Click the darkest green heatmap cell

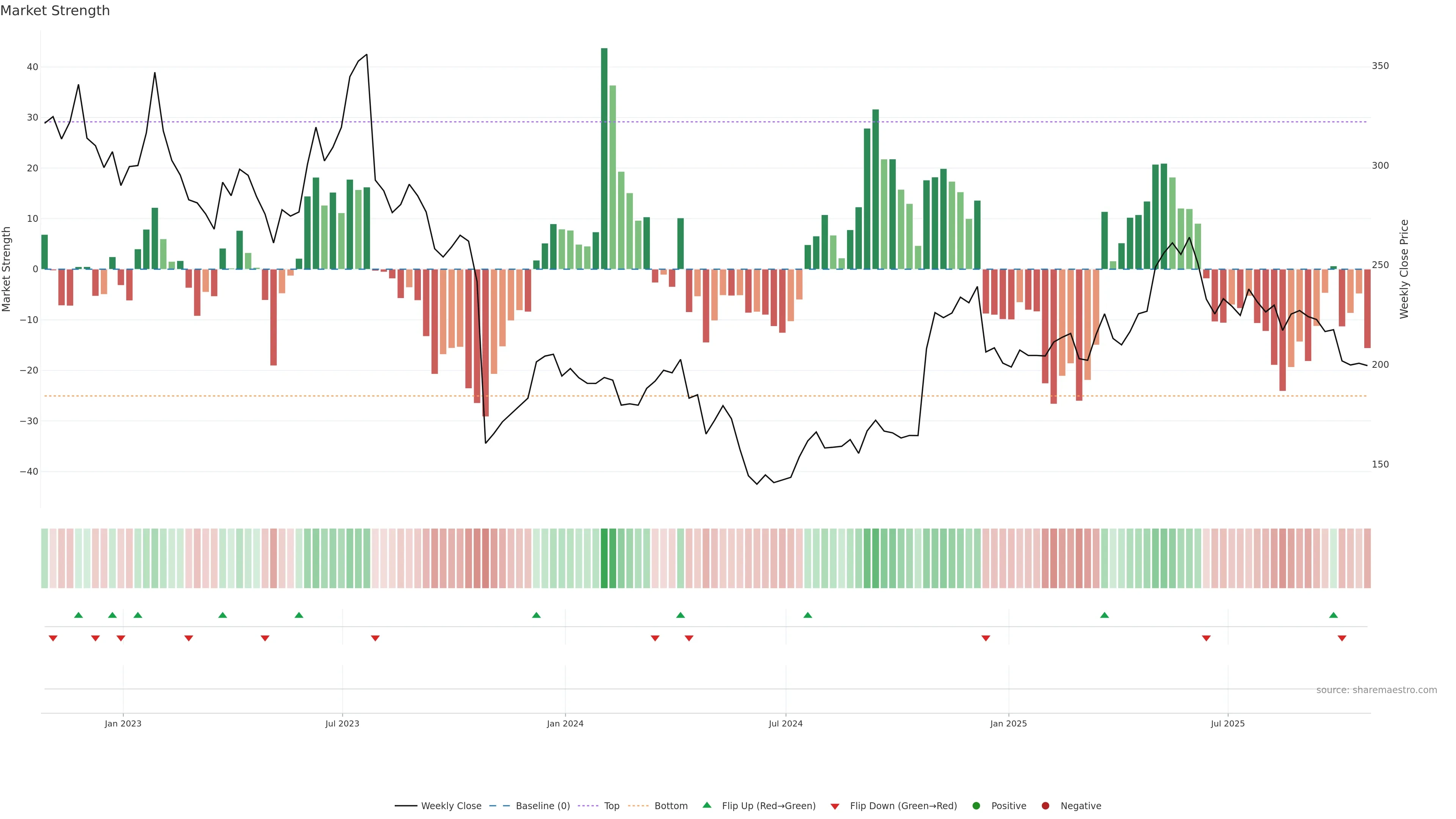[604, 559]
